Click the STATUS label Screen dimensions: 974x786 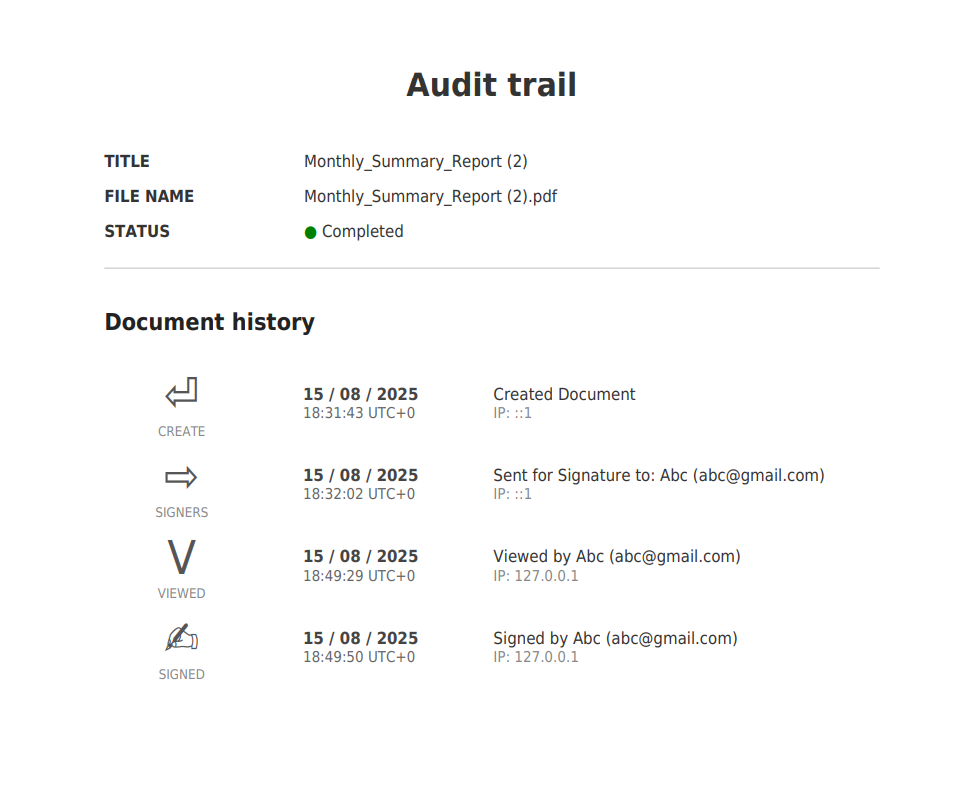137,231
